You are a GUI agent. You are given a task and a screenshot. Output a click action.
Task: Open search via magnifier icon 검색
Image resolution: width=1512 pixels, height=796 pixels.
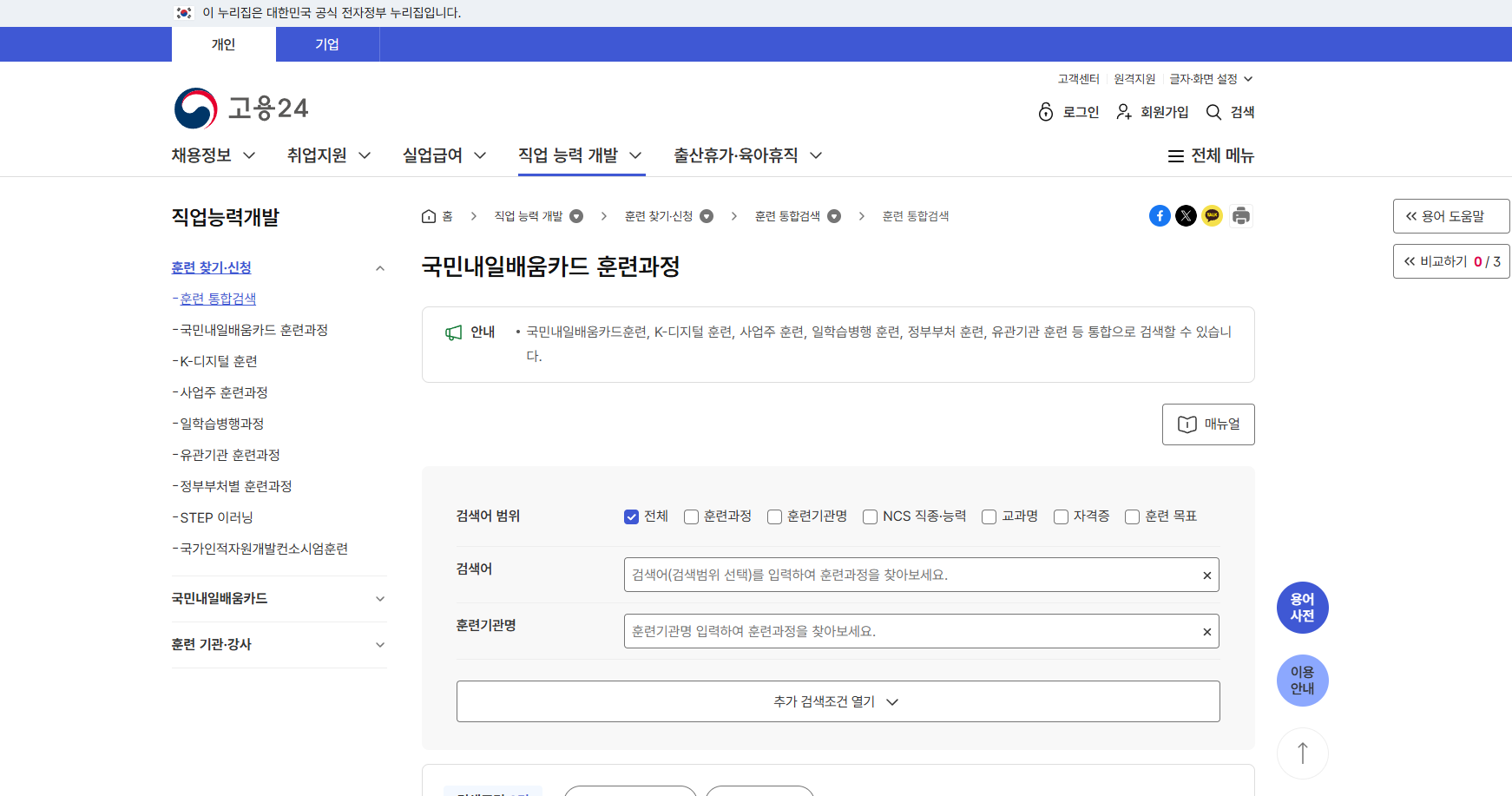(1231, 112)
